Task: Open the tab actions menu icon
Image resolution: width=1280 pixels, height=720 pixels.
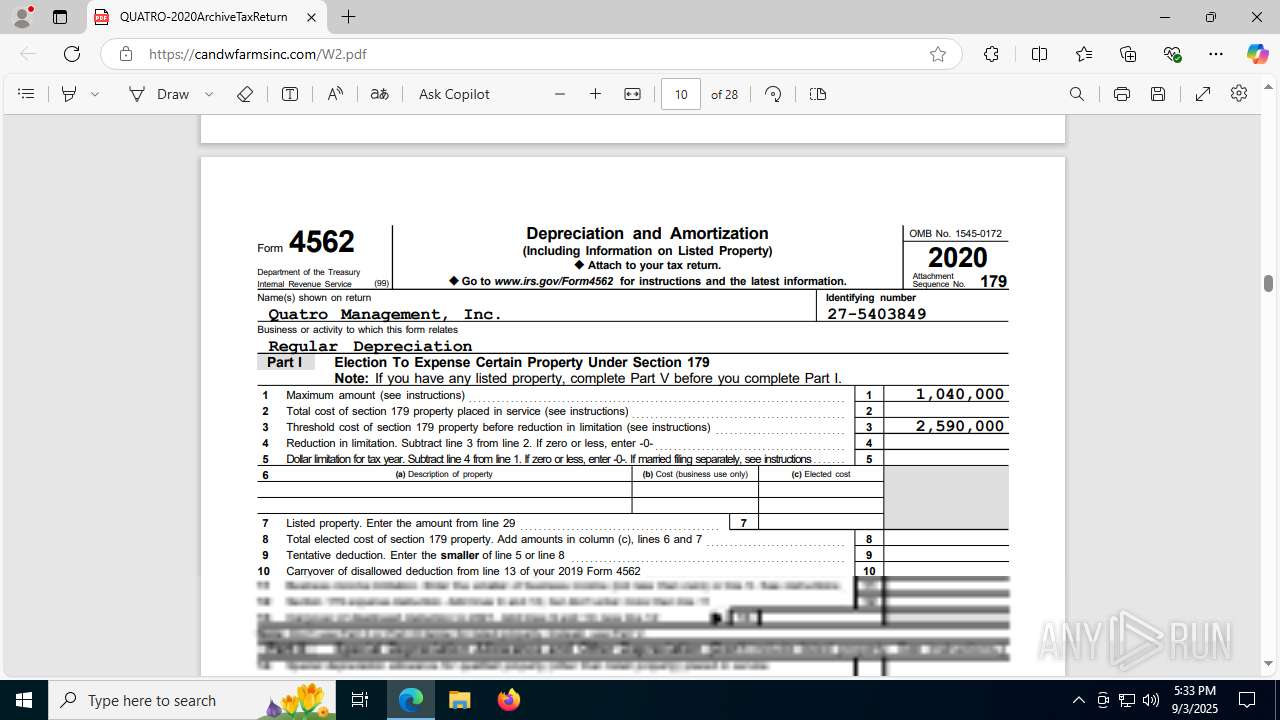Action: (x=60, y=17)
